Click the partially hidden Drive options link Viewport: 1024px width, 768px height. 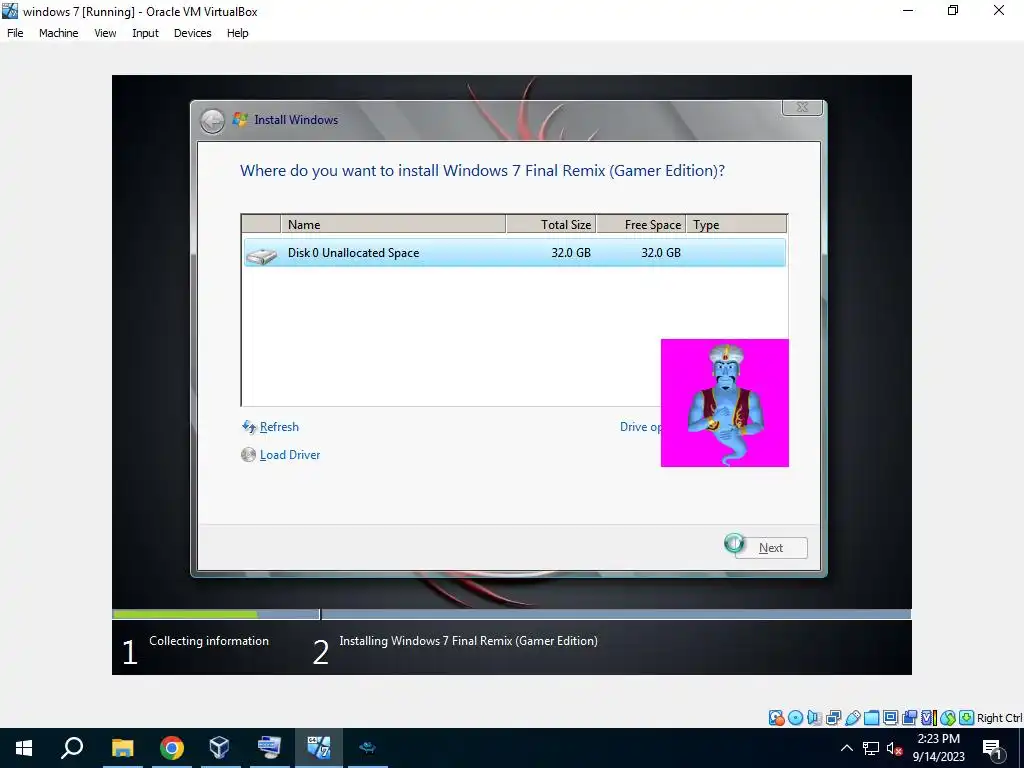(x=640, y=427)
